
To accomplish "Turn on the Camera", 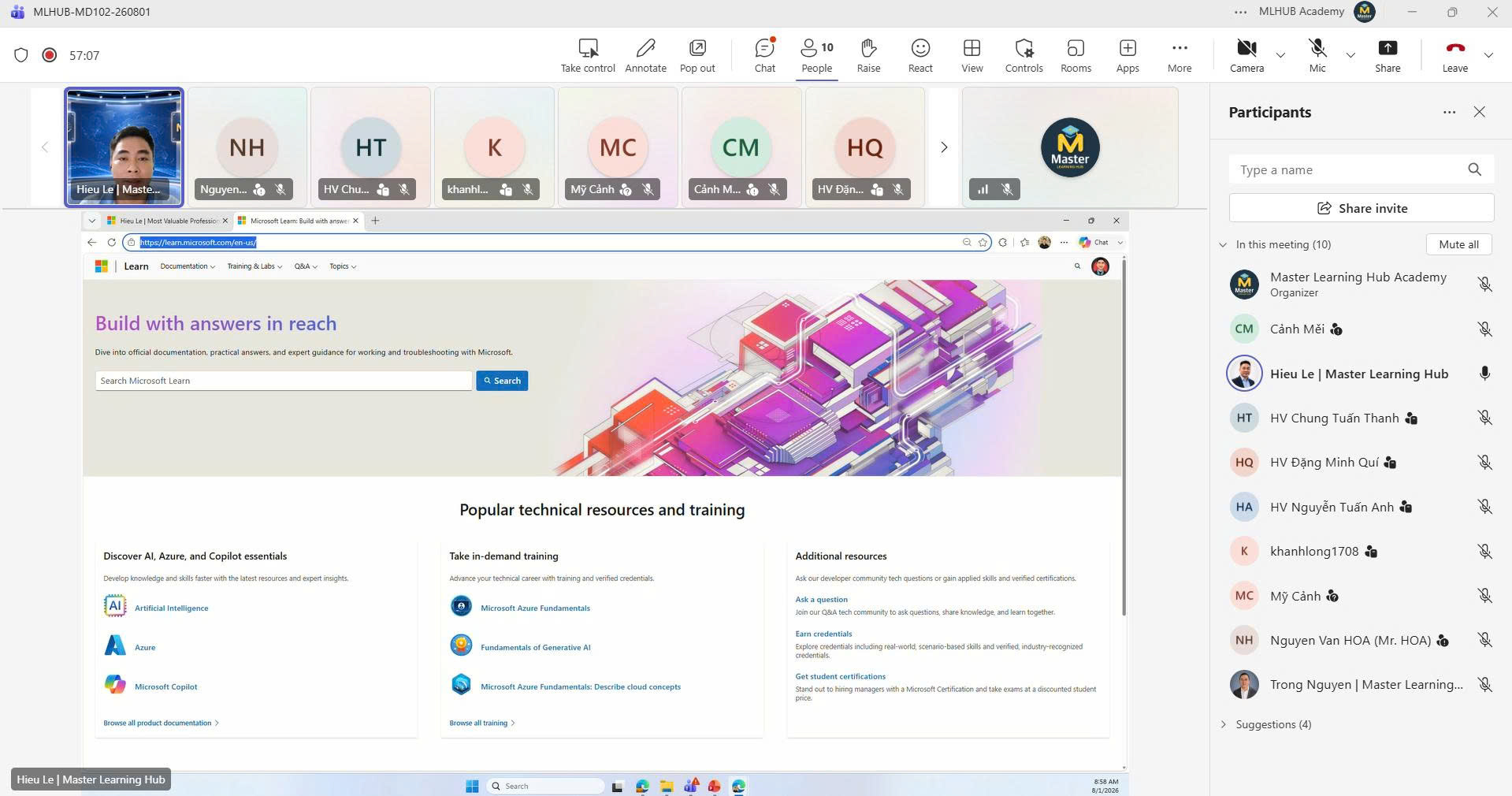I will coord(1246,55).
